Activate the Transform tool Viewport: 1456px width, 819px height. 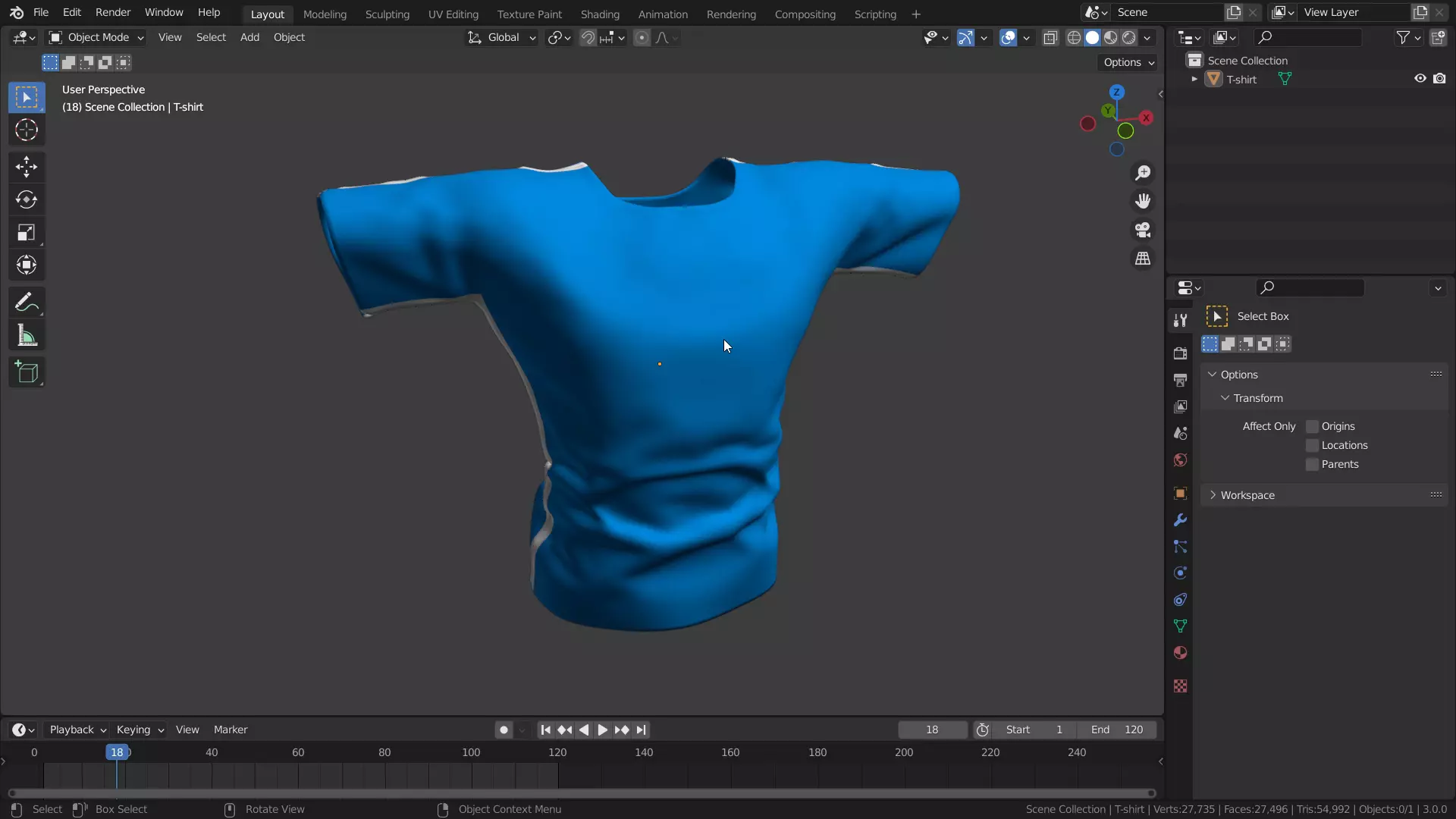[x=27, y=265]
